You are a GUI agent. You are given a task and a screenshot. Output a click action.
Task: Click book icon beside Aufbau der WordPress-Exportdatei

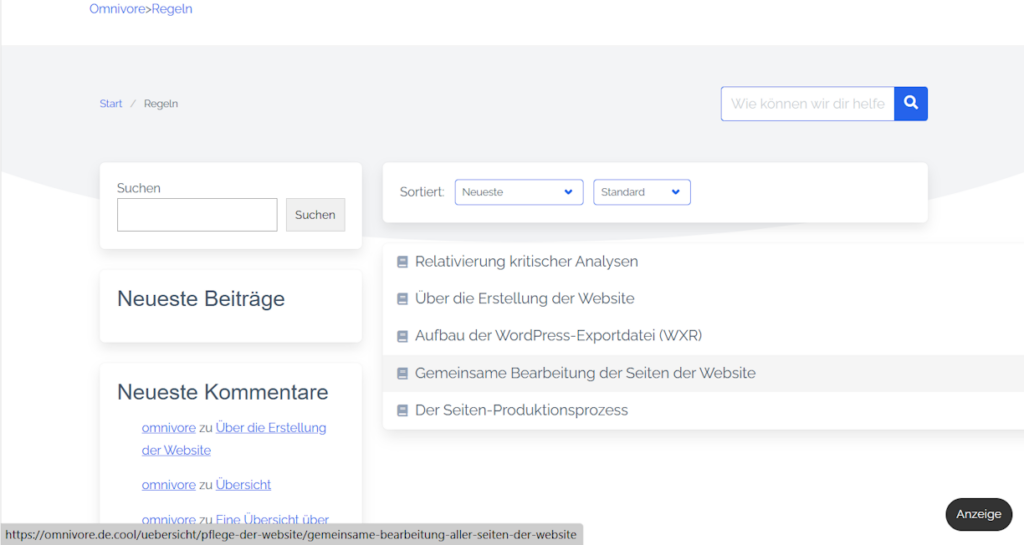coord(403,336)
